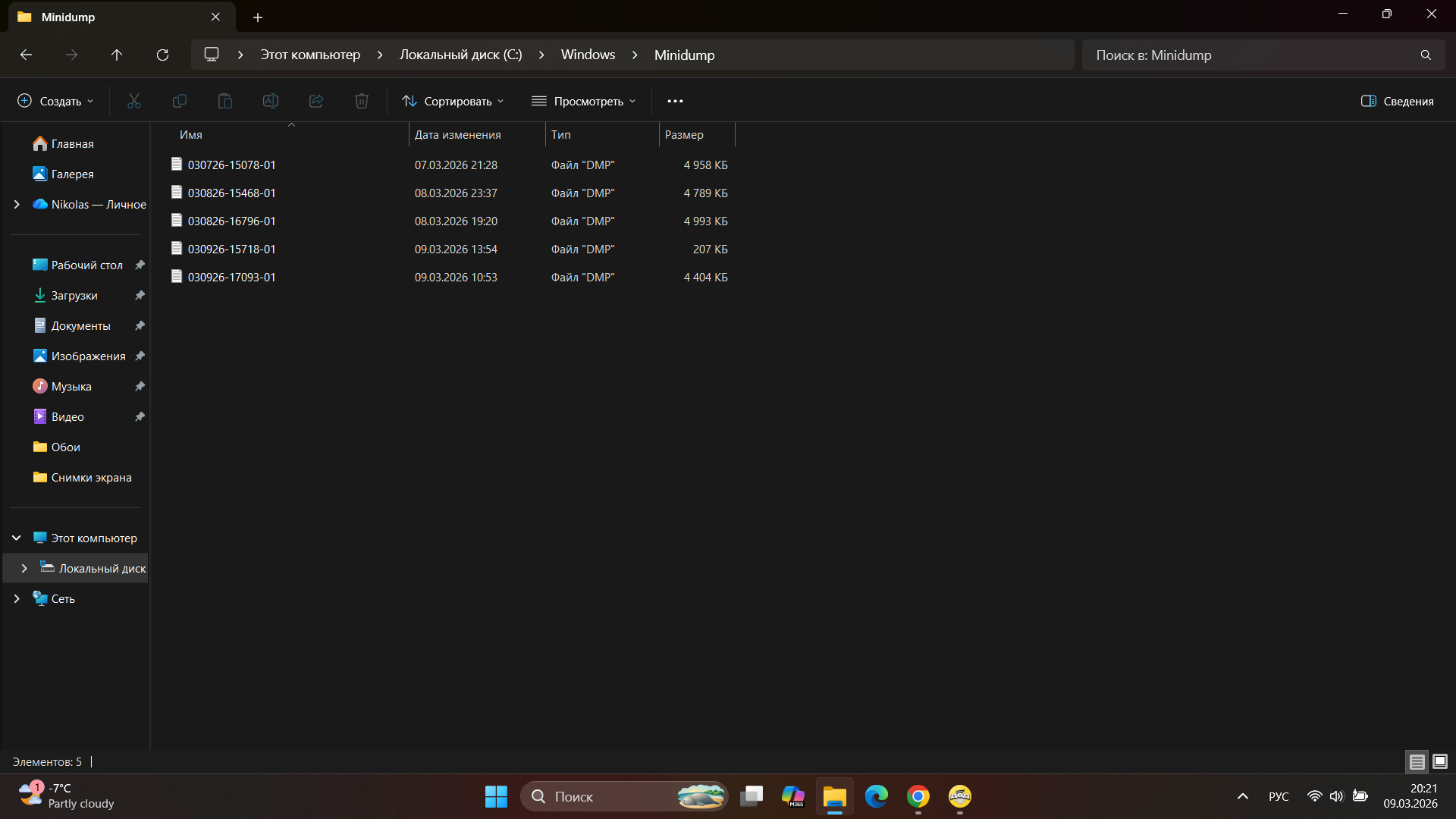Expand Nikolas — Личное tree node
1456x819 pixels.
[17, 204]
